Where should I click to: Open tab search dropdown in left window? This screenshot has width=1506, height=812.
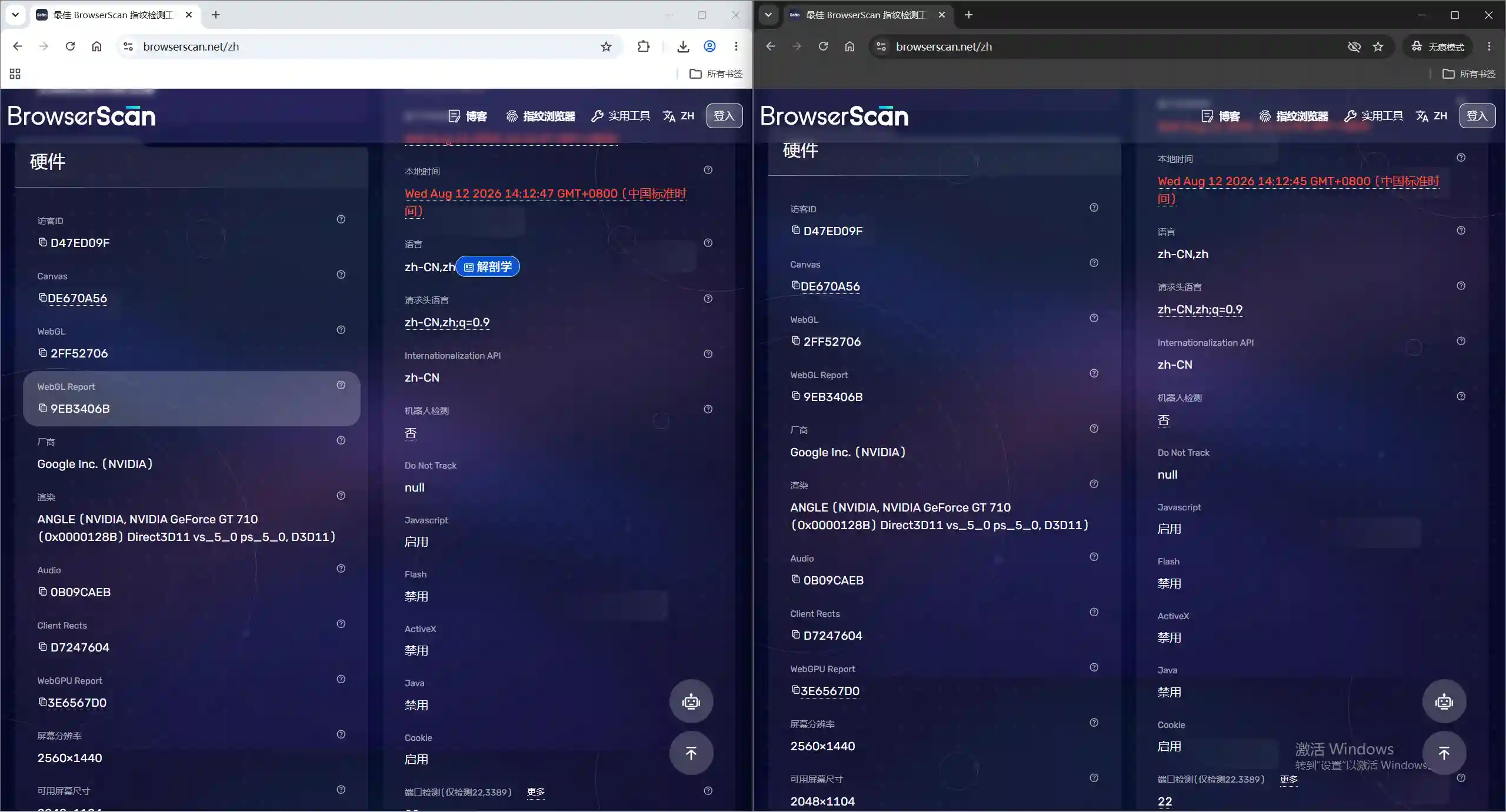pyautogui.click(x=15, y=15)
